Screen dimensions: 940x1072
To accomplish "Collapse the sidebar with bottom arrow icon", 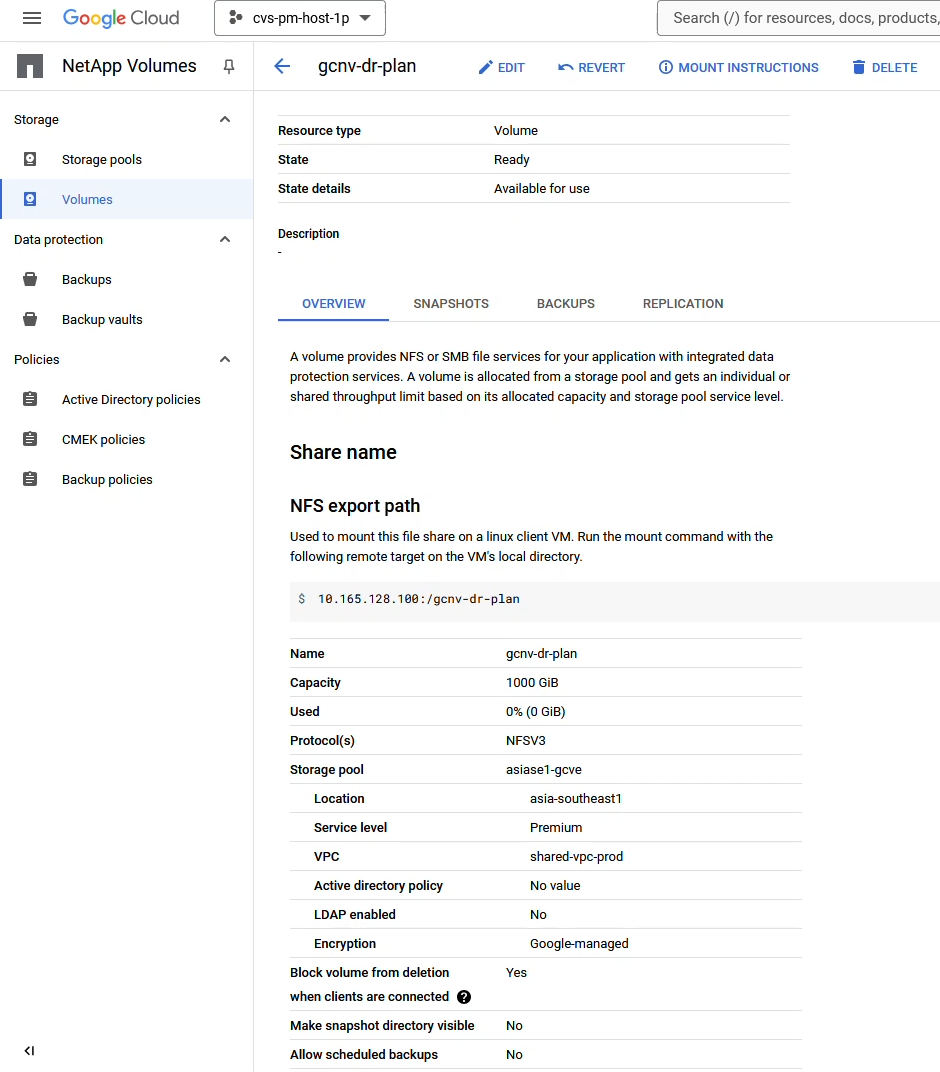I will click(x=29, y=1051).
